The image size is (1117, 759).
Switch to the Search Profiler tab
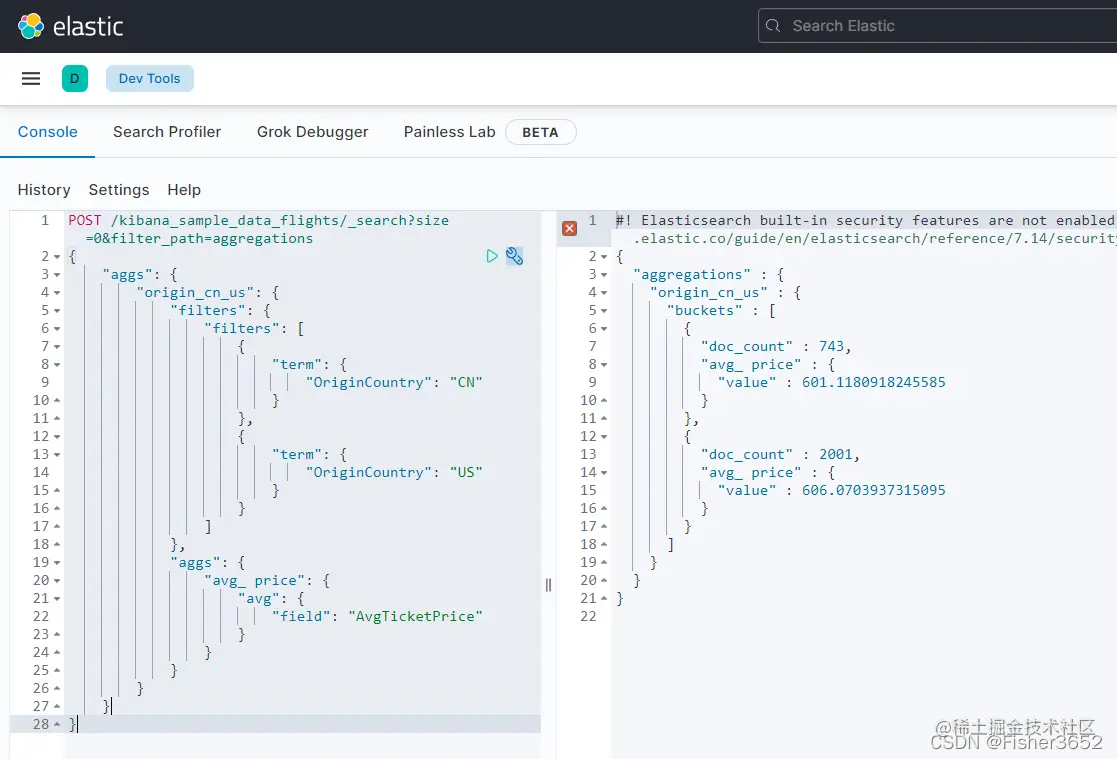(167, 132)
